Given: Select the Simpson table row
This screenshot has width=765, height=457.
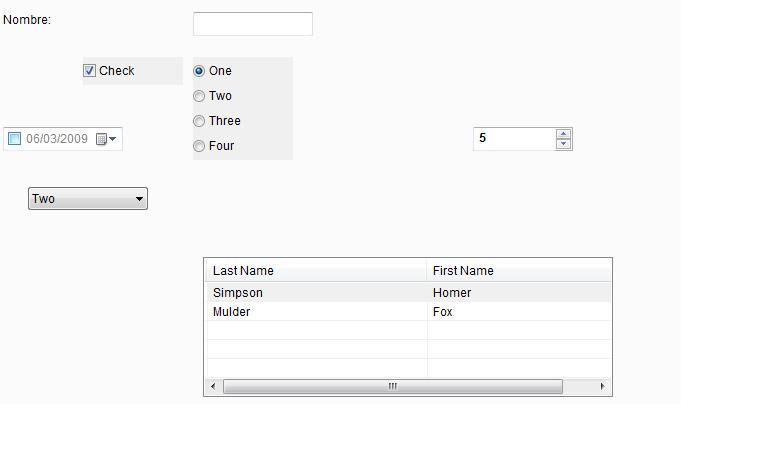Looking at the screenshot, I should point(238,293).
